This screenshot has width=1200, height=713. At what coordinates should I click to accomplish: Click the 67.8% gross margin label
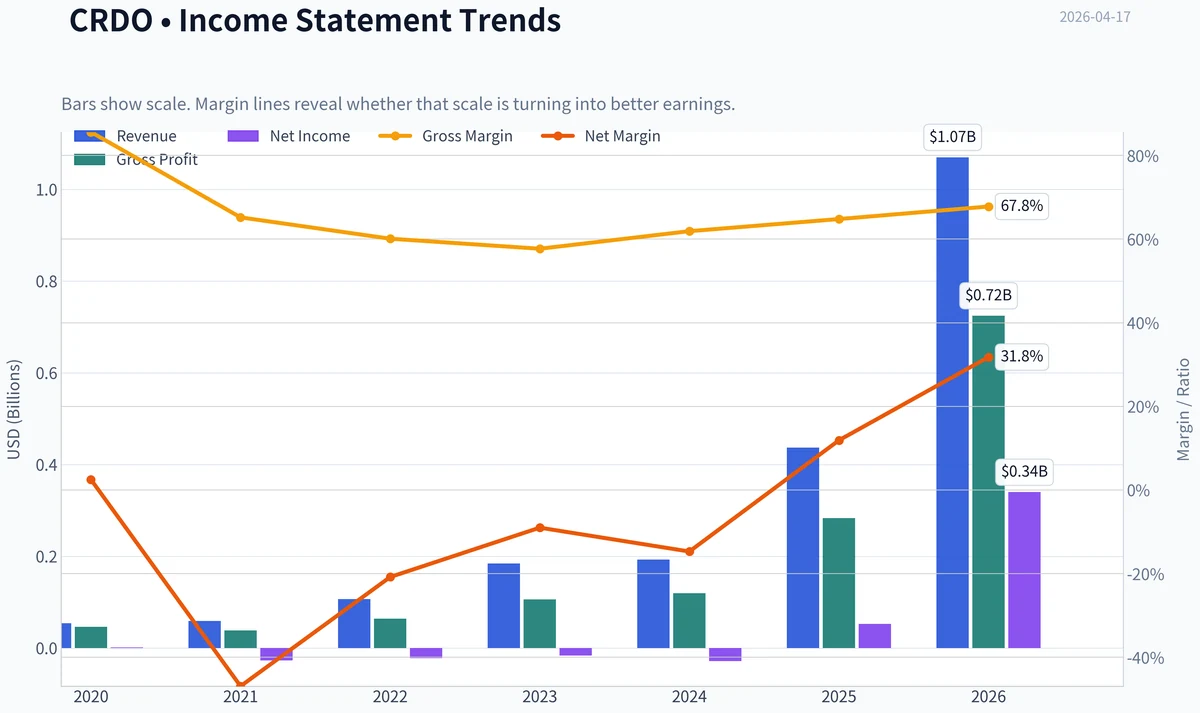tap(1021, 206)
